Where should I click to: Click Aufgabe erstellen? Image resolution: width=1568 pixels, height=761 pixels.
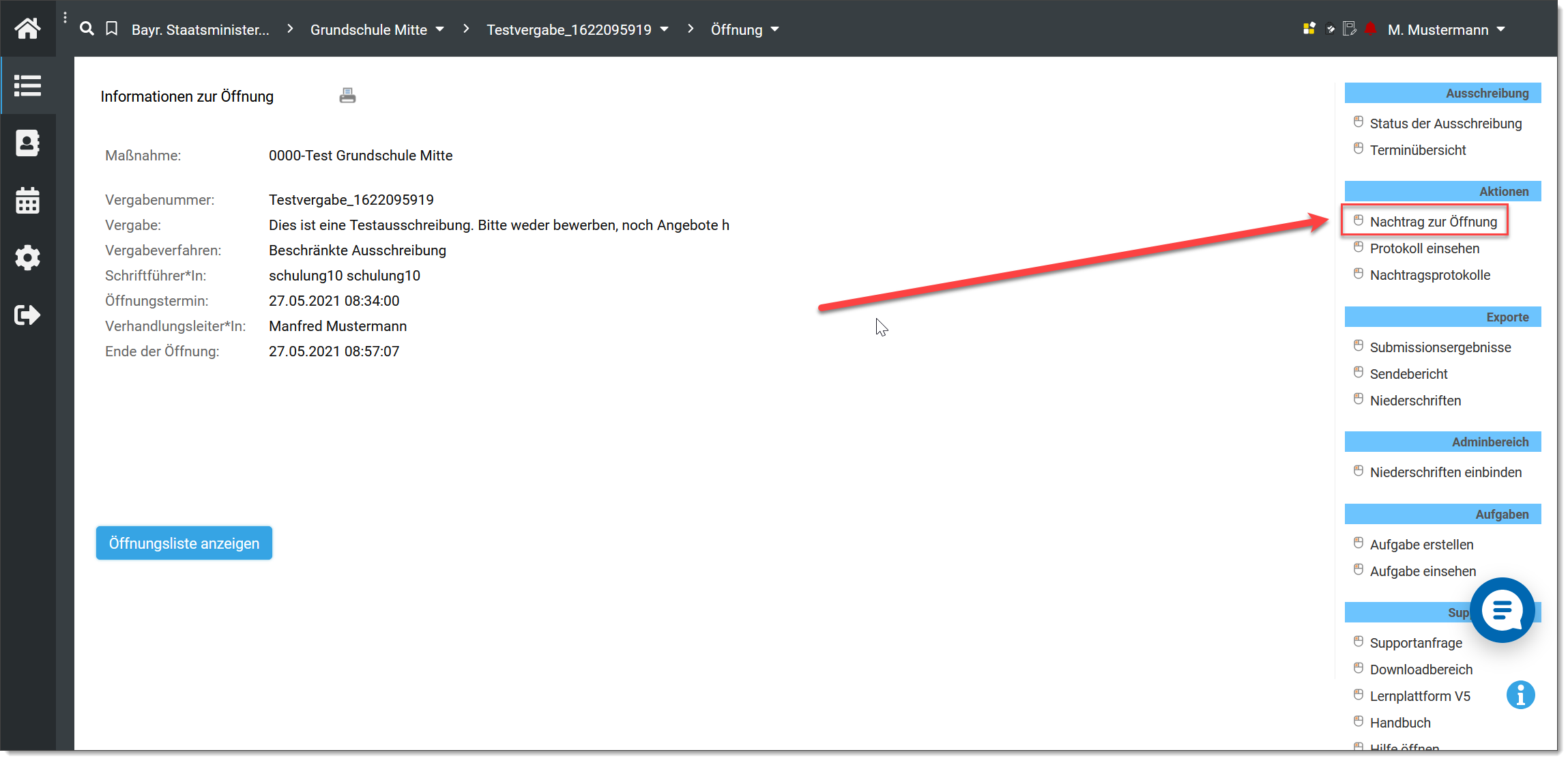pos(1421,545)
